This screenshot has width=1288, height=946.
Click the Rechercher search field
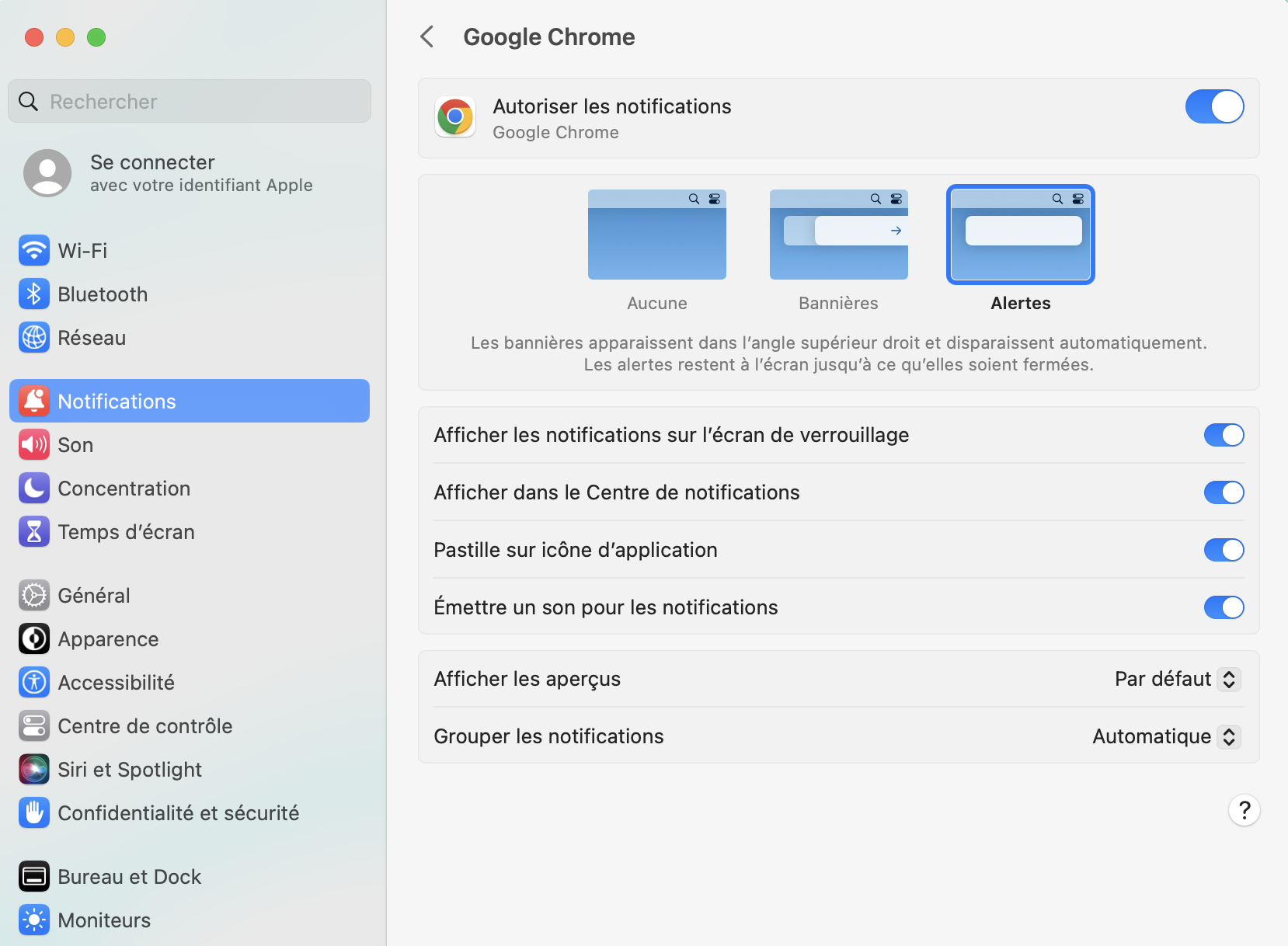click(188, 101)
